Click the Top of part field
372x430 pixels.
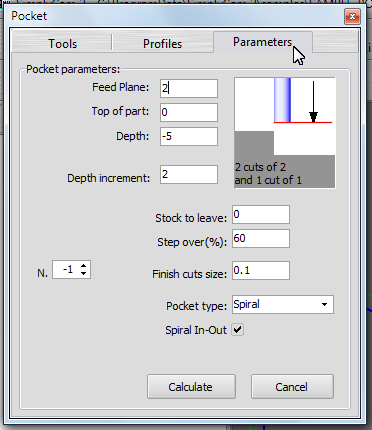click(189, 112)
